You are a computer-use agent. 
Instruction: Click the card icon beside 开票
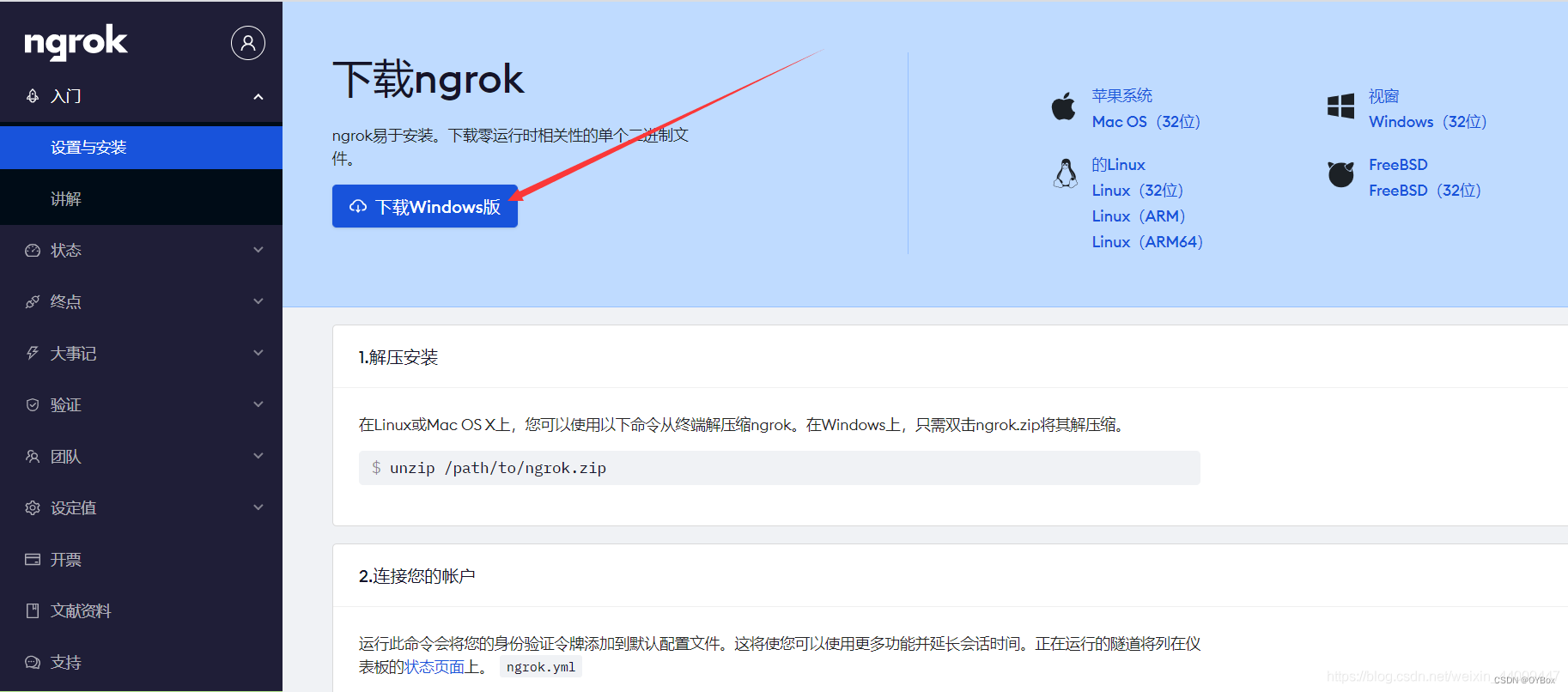point(33,559)
